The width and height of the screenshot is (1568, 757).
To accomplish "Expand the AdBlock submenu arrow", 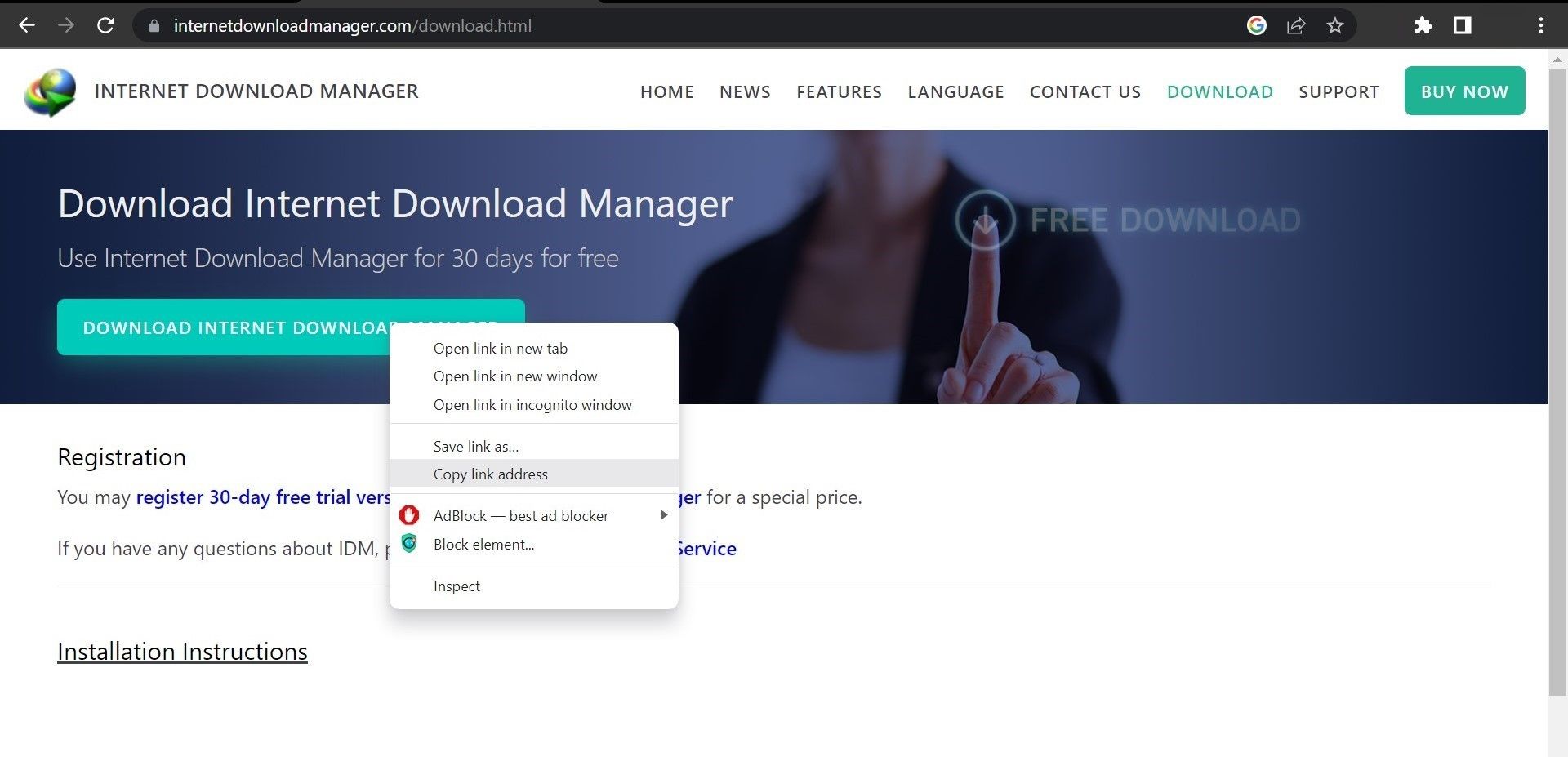I will (664, 515).
